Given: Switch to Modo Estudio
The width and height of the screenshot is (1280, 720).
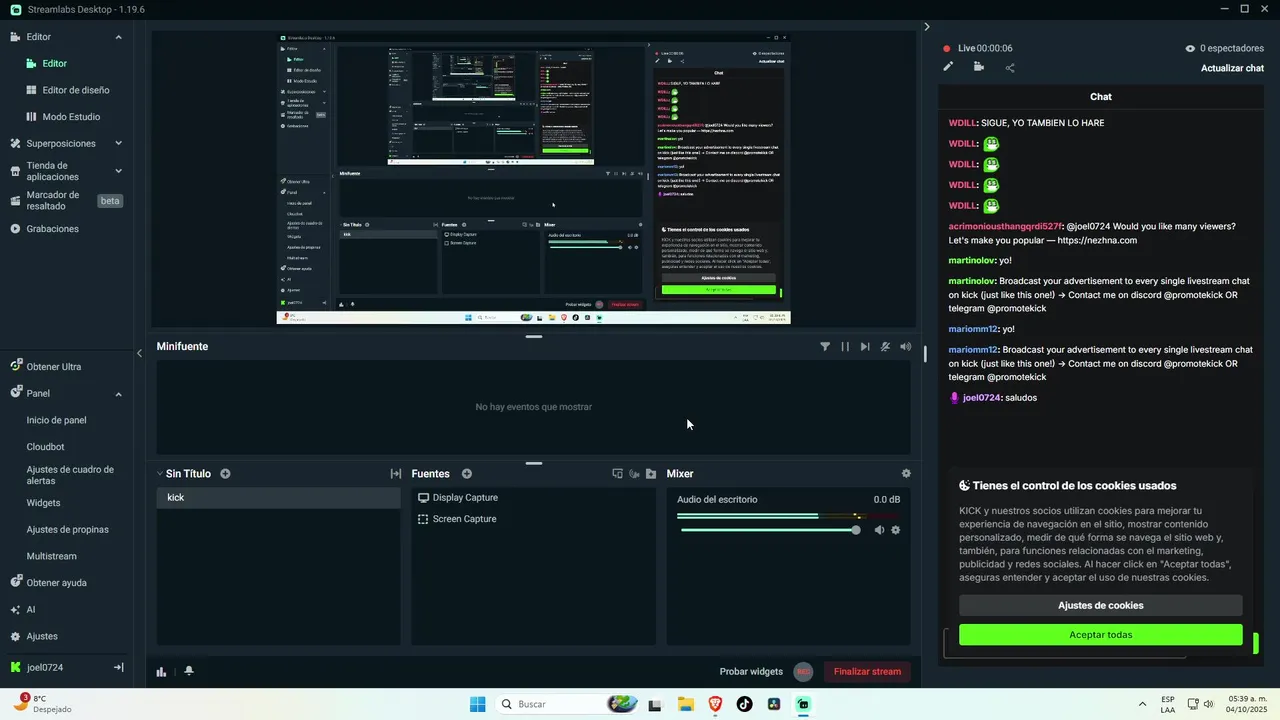Looking at the screenshot, I should (x=71, y=116).
